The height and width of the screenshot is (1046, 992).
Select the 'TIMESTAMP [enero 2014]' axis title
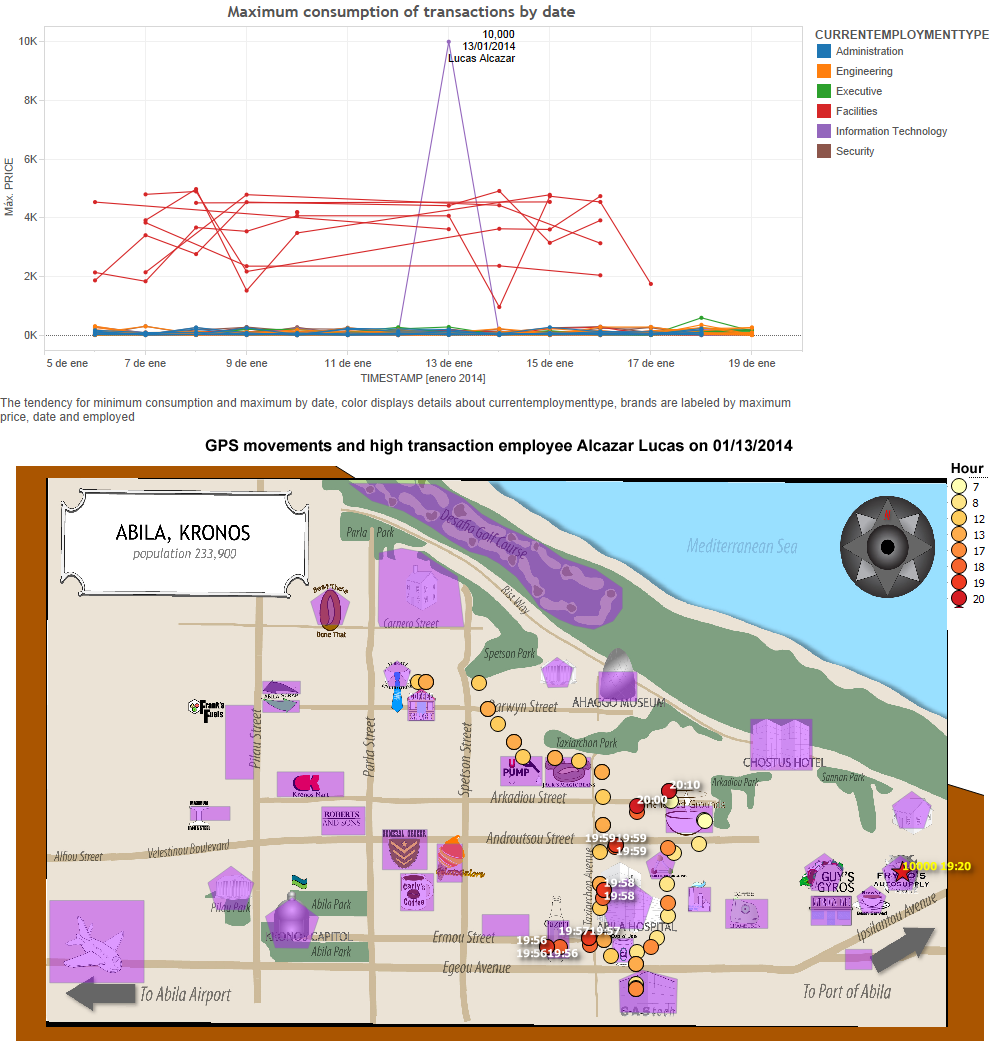[x=423, y=378]
